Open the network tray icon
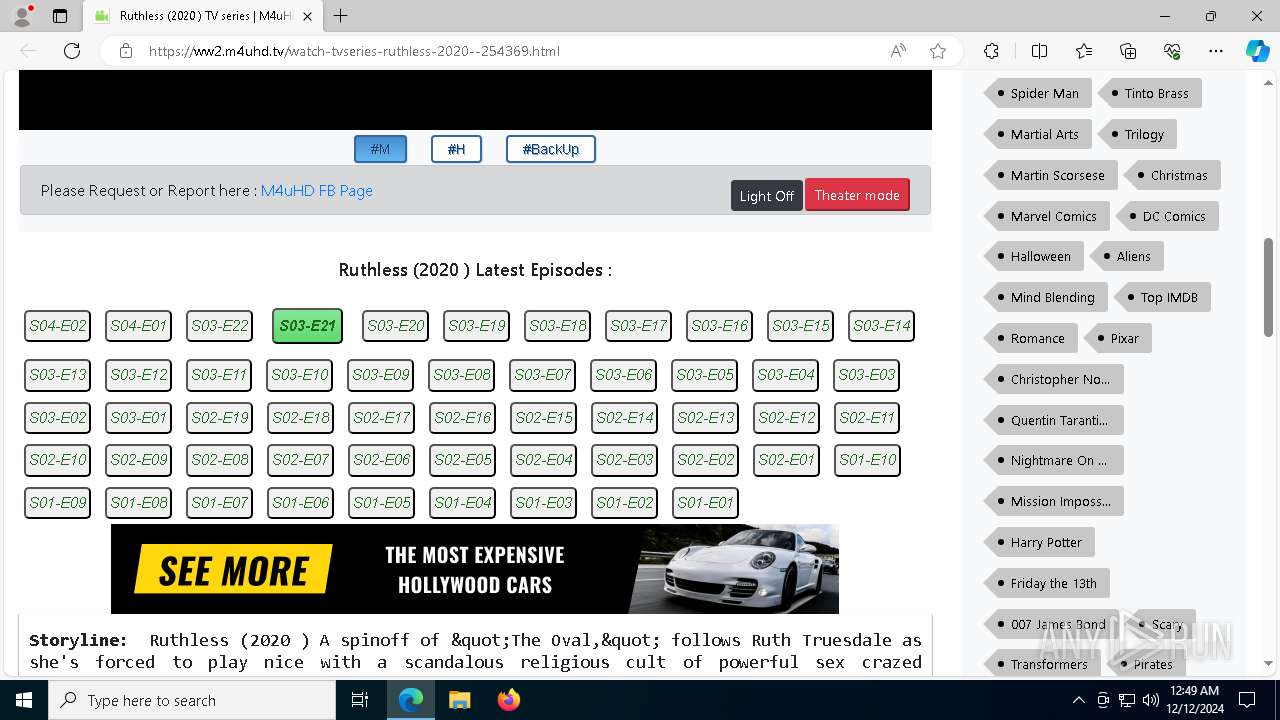 1127,700
